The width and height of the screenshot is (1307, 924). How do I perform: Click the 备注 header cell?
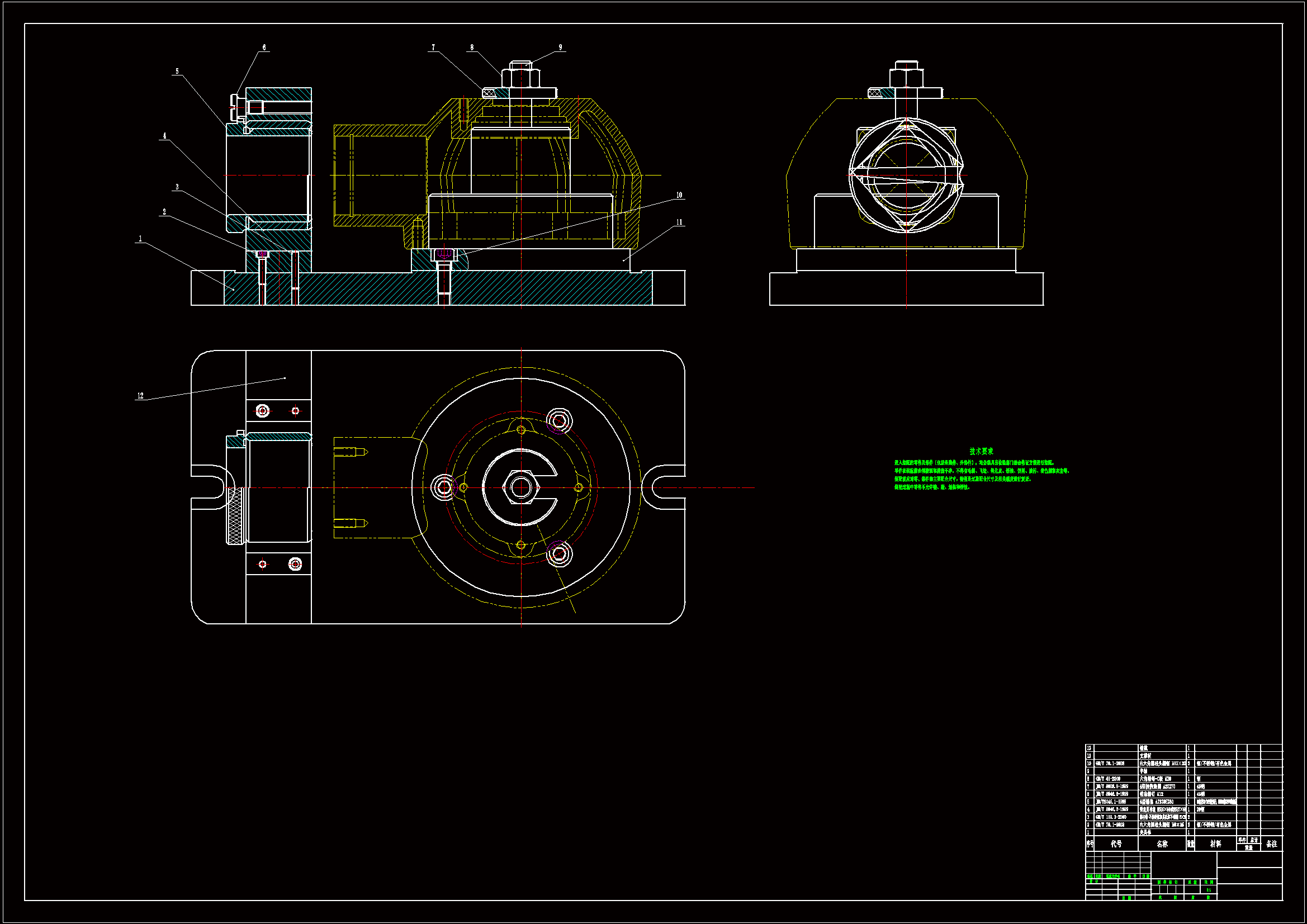point(1272,844)
